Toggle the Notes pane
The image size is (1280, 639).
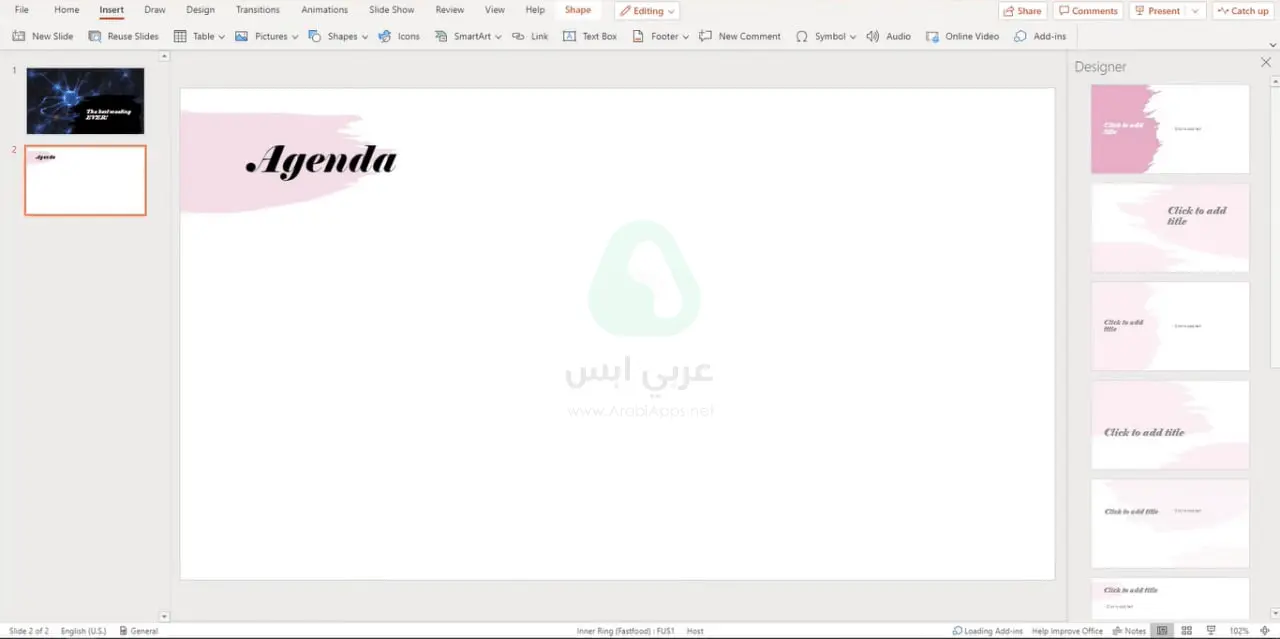(x=1131, y=630)
